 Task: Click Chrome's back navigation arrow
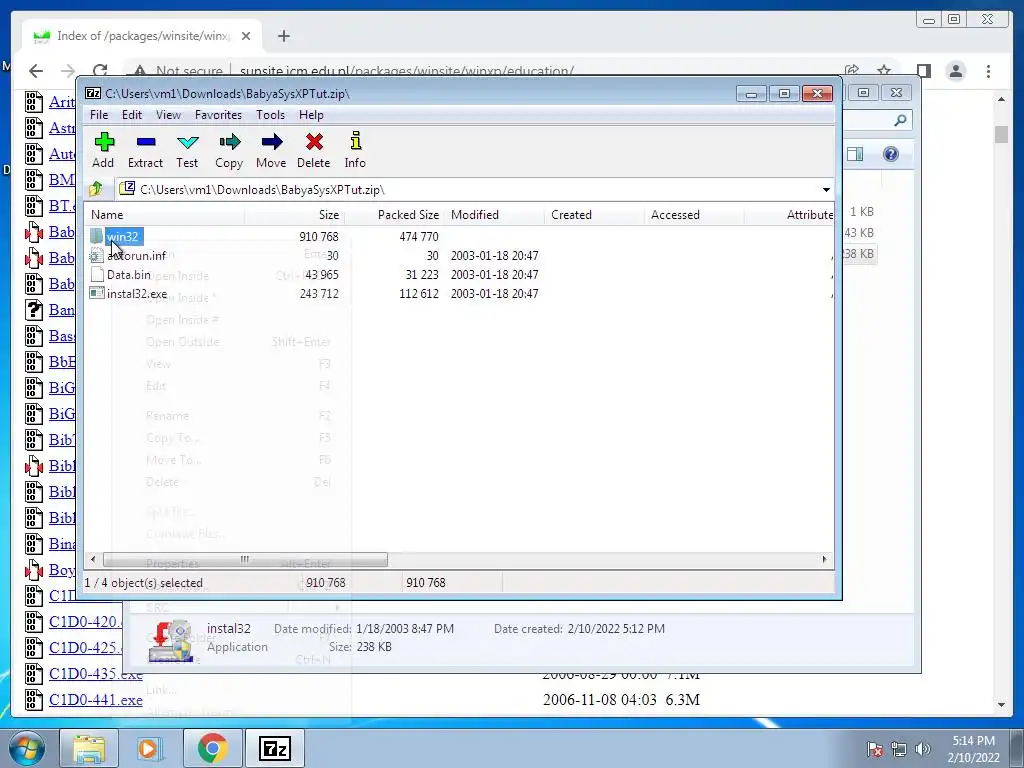coord(36,71)
